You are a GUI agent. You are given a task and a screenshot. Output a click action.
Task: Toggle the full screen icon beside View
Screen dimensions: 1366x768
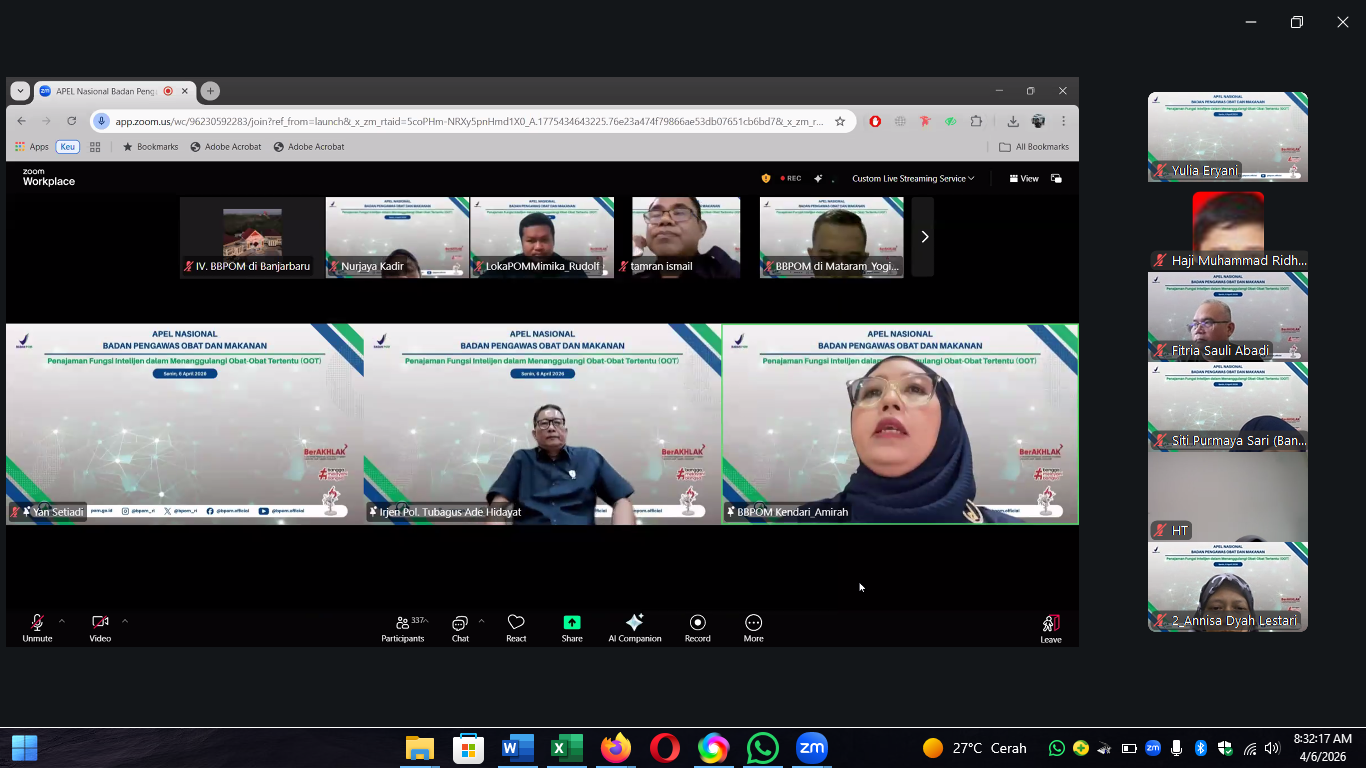tap(1056, 179)
